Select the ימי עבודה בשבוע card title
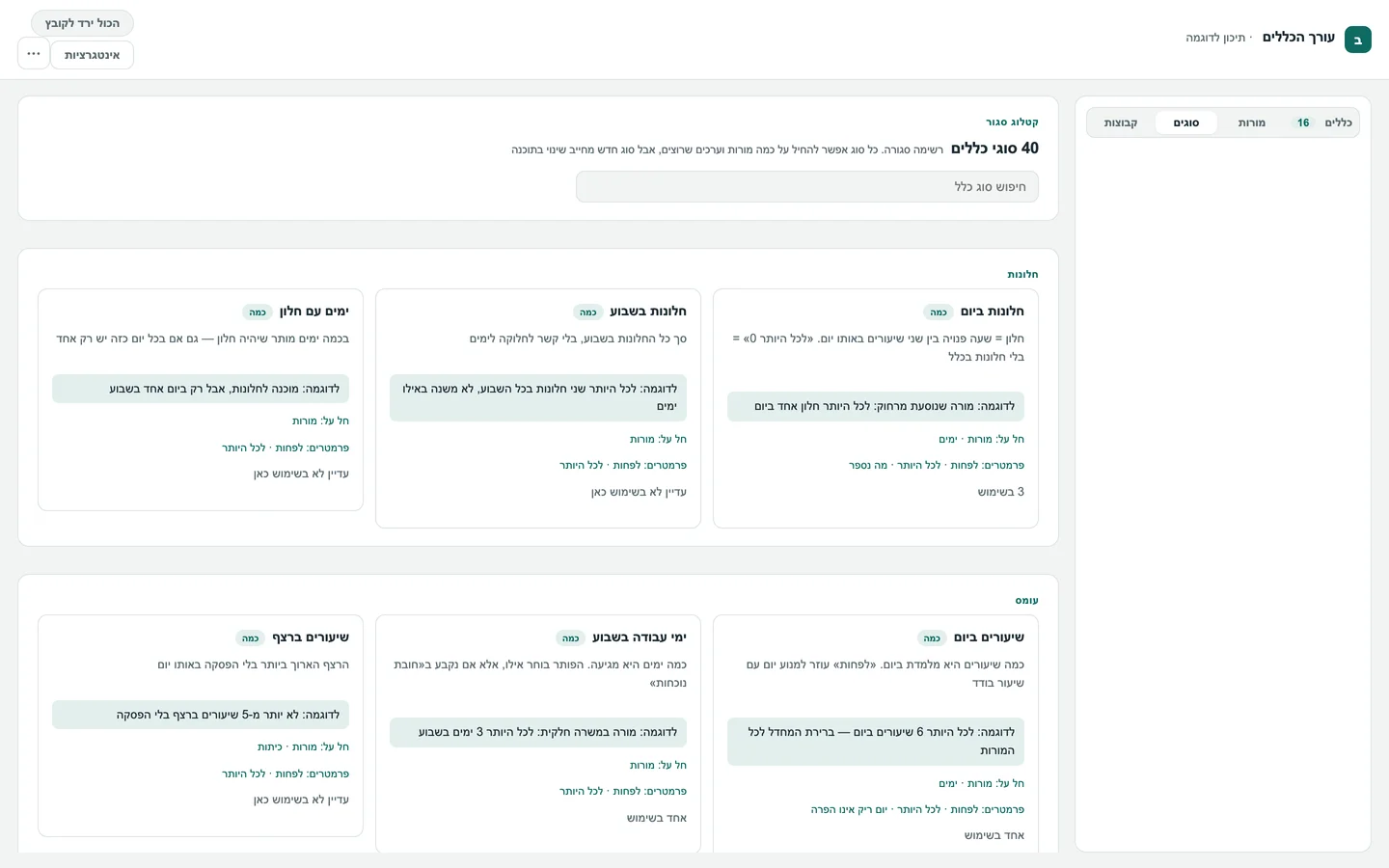 [640, 637]
